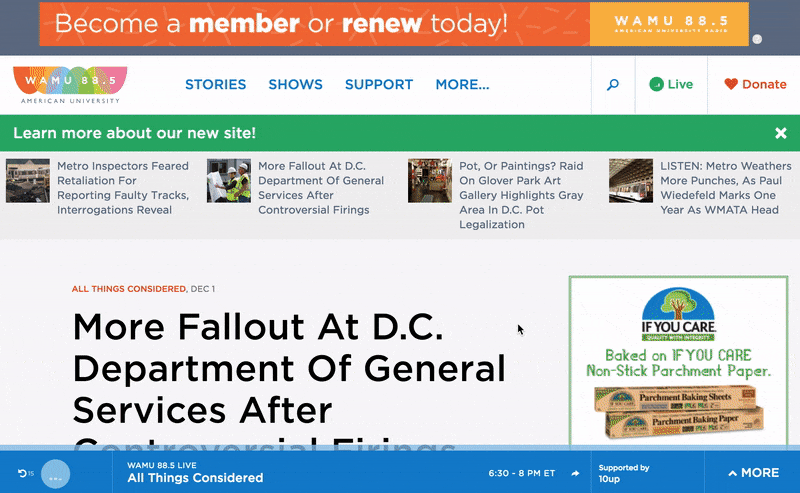Open the Stories menu
Viewport: 800px width, 493px height.
click(215, 85)
